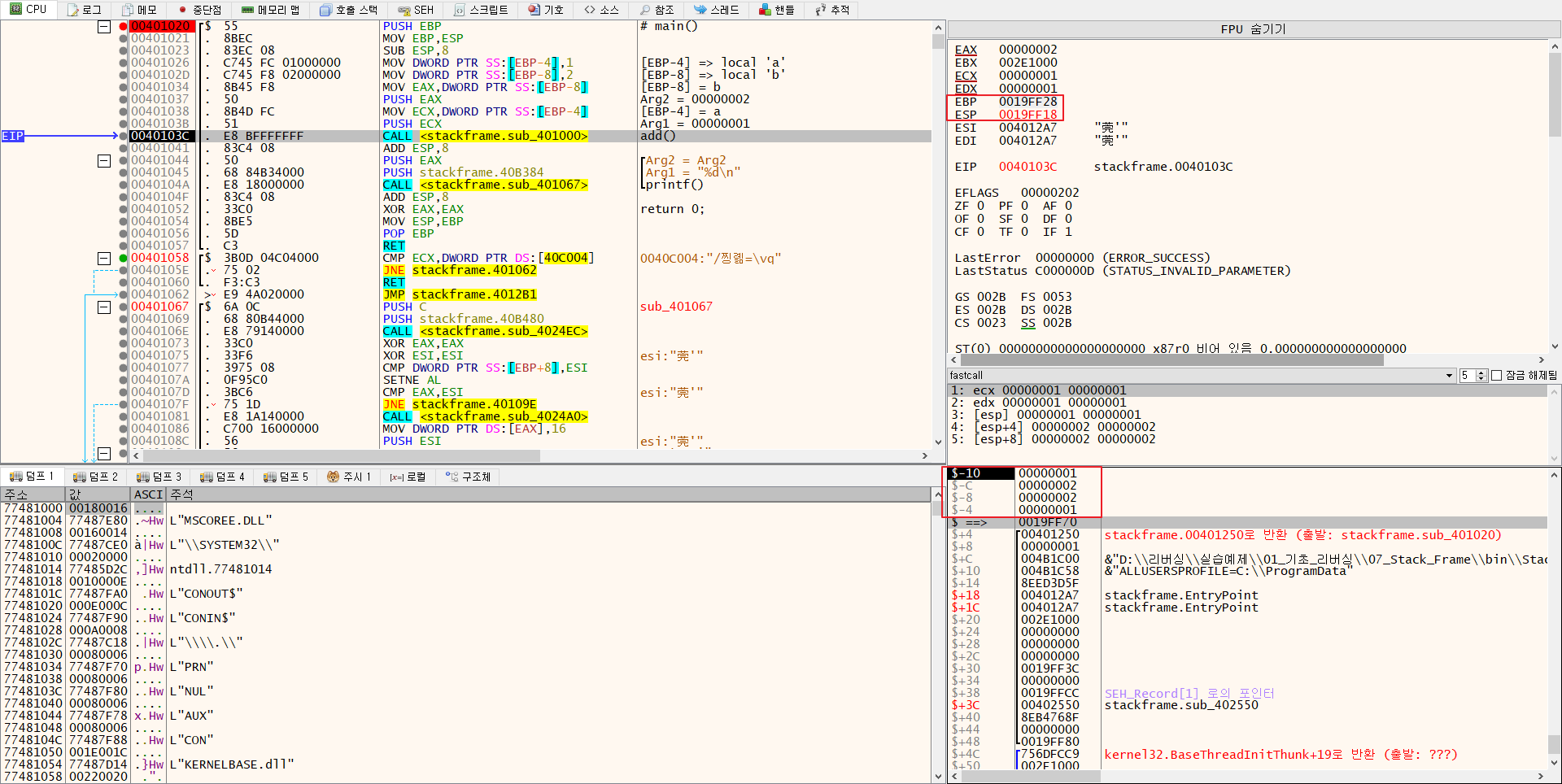
Task: Click the 덤프 1 tab icon
Action: point(15,477)
